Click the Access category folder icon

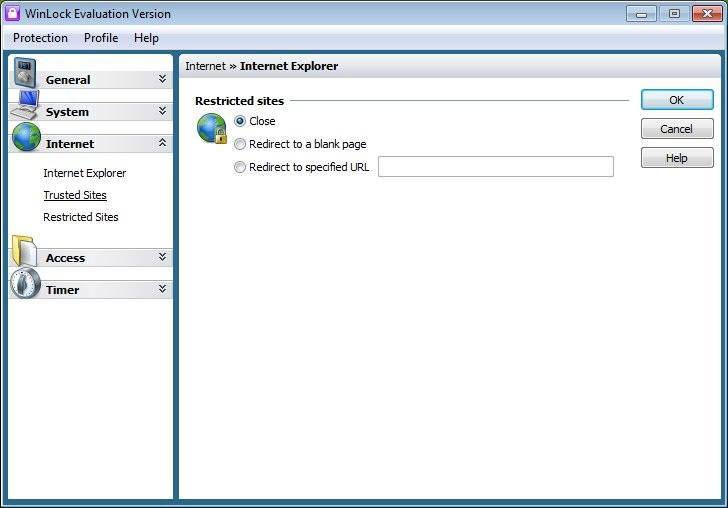(x=25, y=251)
